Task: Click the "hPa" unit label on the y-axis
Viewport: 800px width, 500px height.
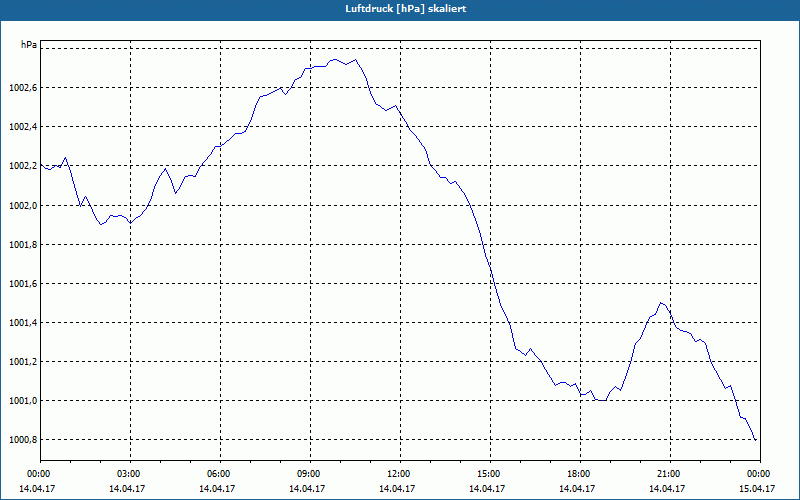Action: coord(29,45)
